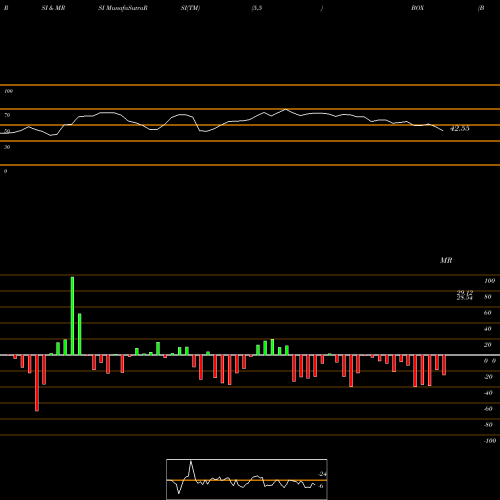Click the -20 axis label on MR panel
The image size is (500, 500).
click(488, 377)
